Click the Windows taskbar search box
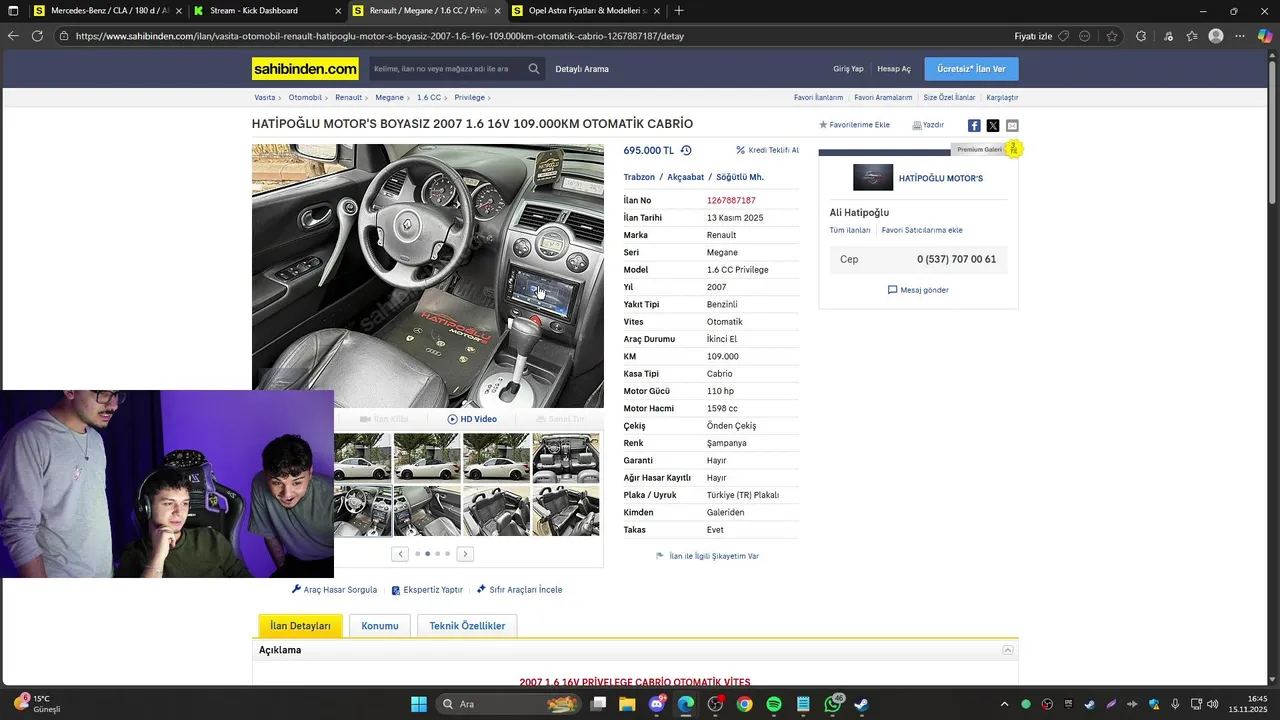This screenshot has width=1280, height=720. (509, 704)
